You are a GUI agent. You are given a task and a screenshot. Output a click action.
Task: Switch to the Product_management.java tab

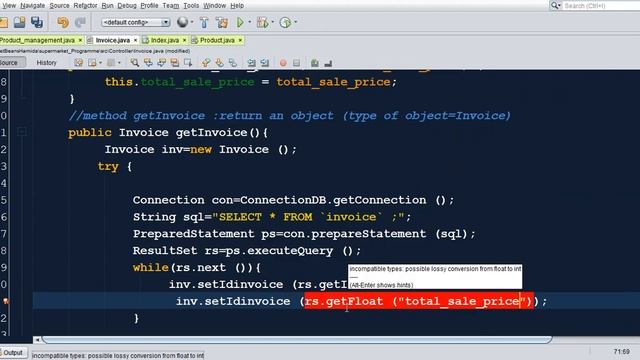point(37,40)
